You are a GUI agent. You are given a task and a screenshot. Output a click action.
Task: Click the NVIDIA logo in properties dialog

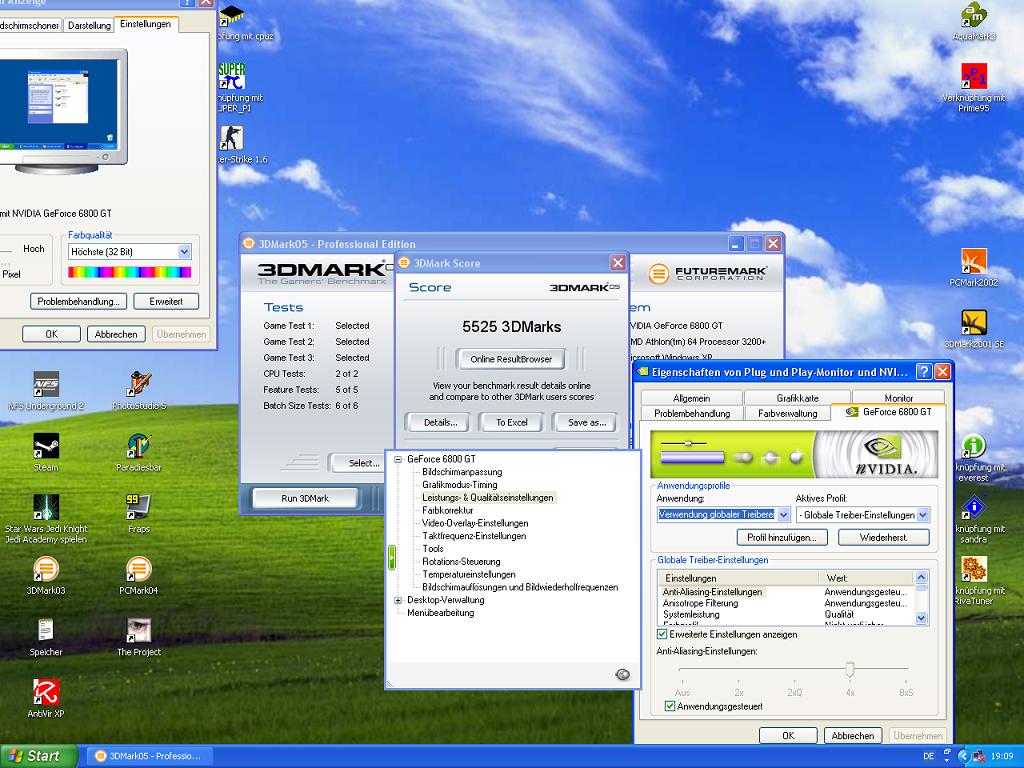pyautogui.click(x=884, y=454)
